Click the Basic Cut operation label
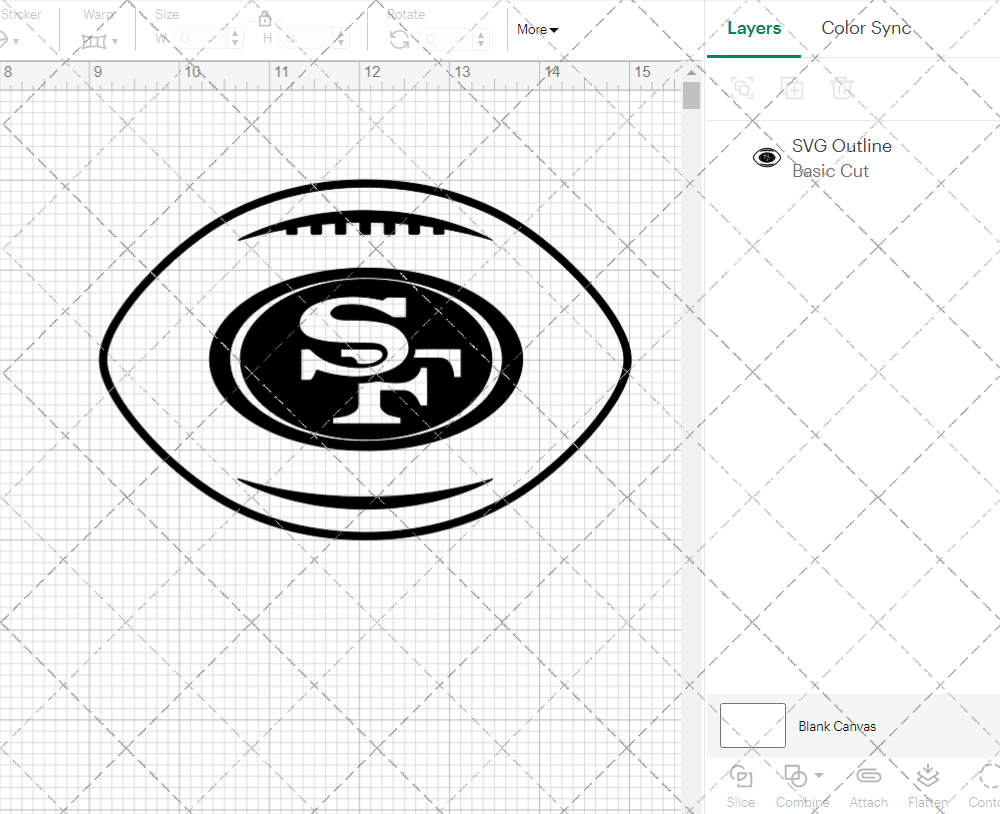This screenshot has width=1000, height=814. 830,171
